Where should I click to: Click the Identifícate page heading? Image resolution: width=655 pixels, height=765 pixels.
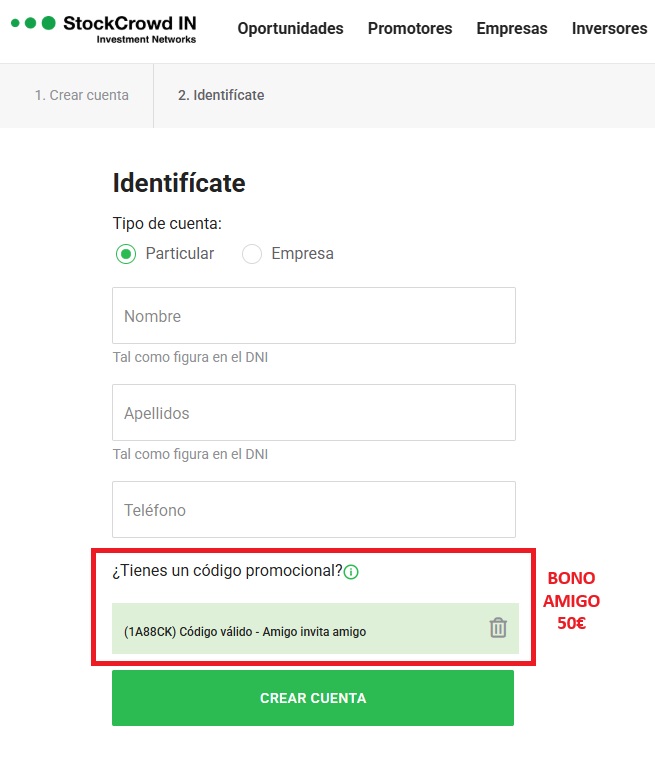pyautogui.click(x=179, y=184)
